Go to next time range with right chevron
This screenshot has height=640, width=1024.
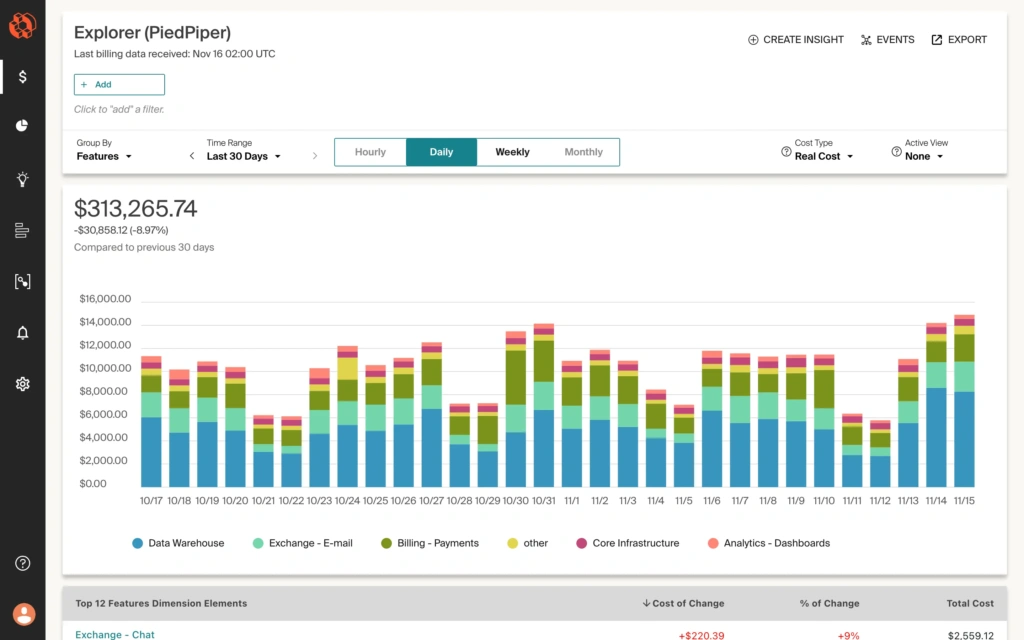click(315, 156)
